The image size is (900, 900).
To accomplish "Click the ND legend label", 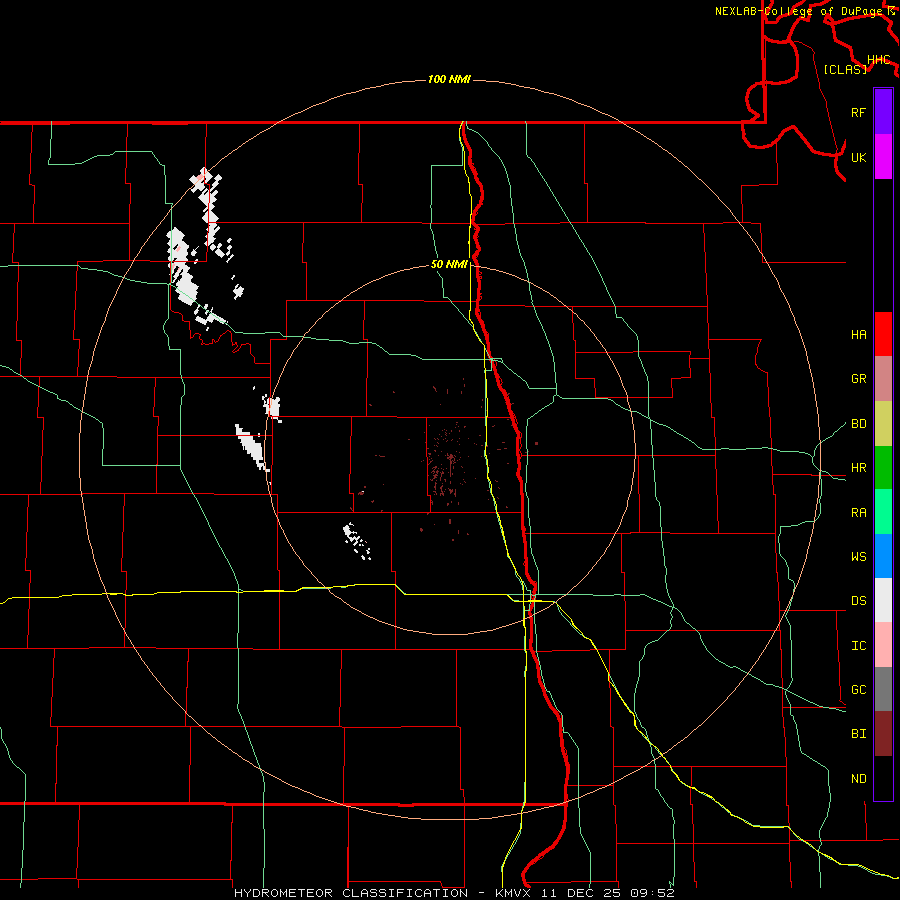I will tap(859, 779).
